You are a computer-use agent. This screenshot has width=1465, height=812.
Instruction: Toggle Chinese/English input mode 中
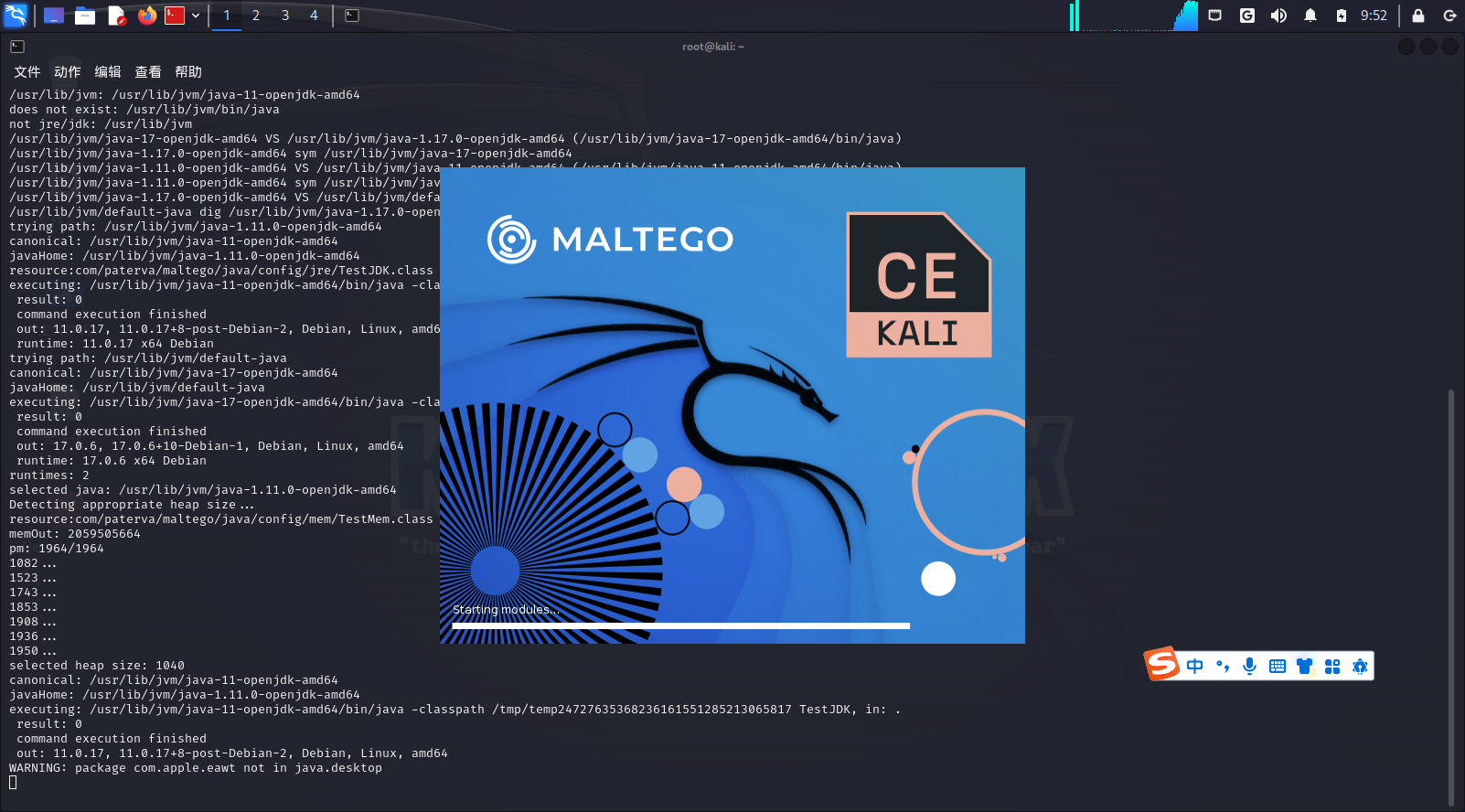point(1195,667)
